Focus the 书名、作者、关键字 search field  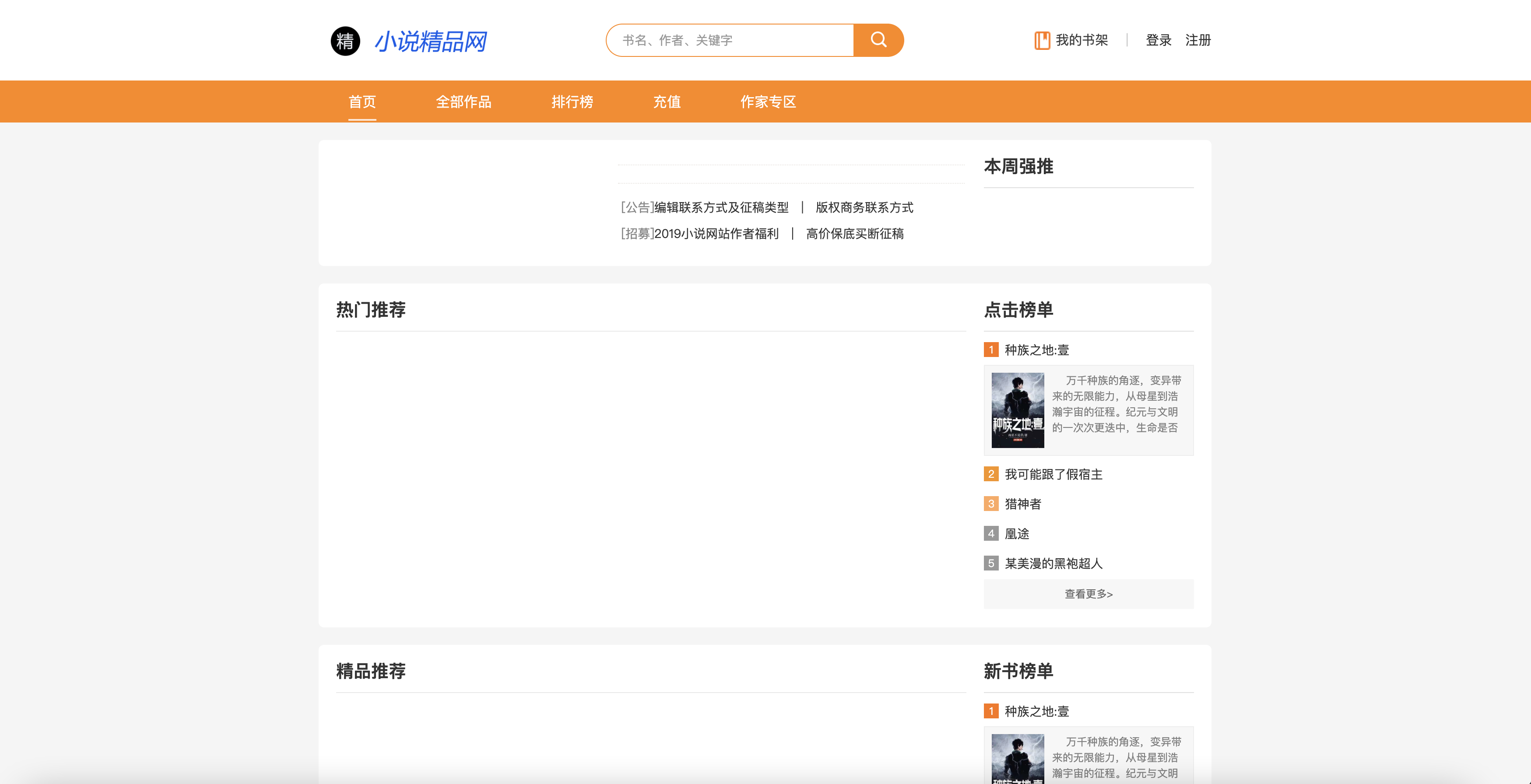730,40
